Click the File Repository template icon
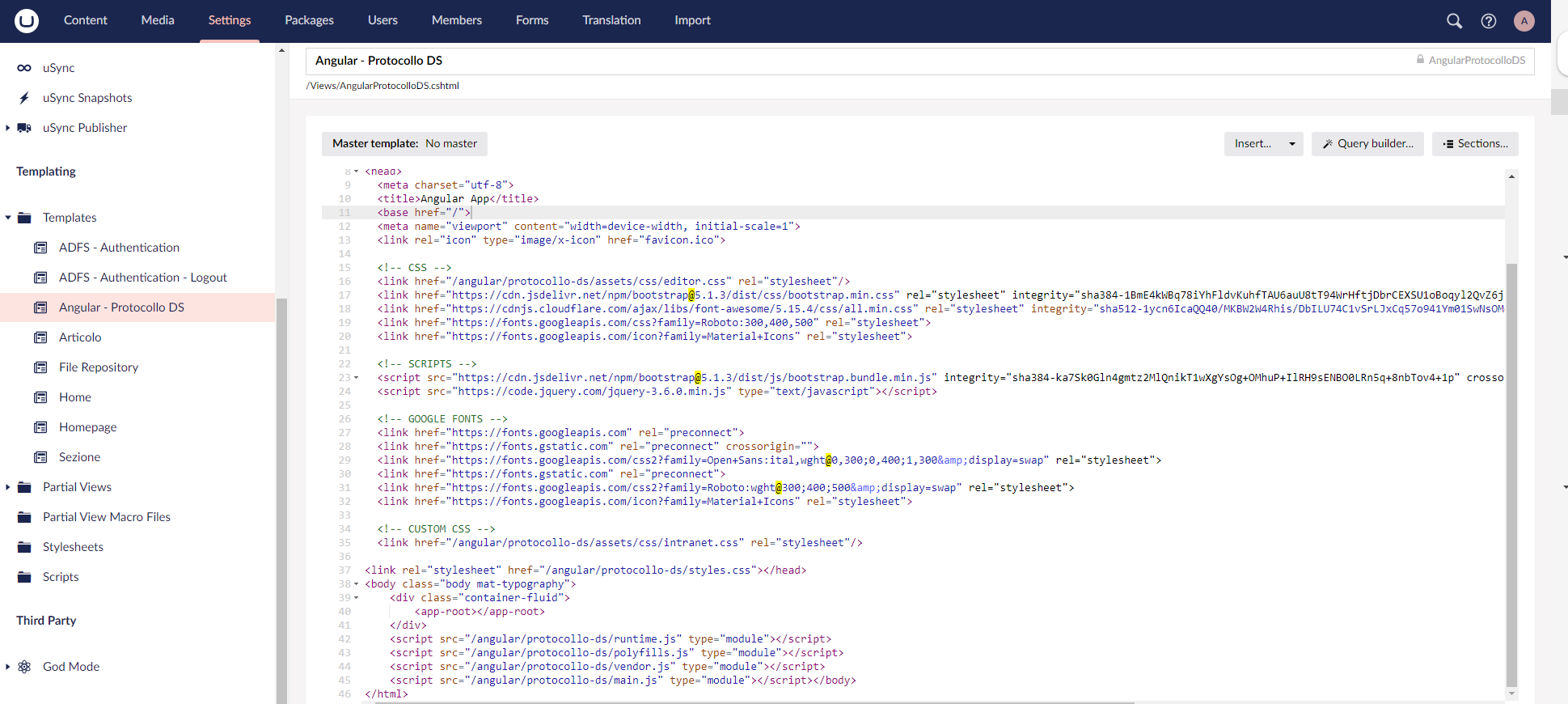The height and width of the screenshot is (704, 1568). coord(40,367)
